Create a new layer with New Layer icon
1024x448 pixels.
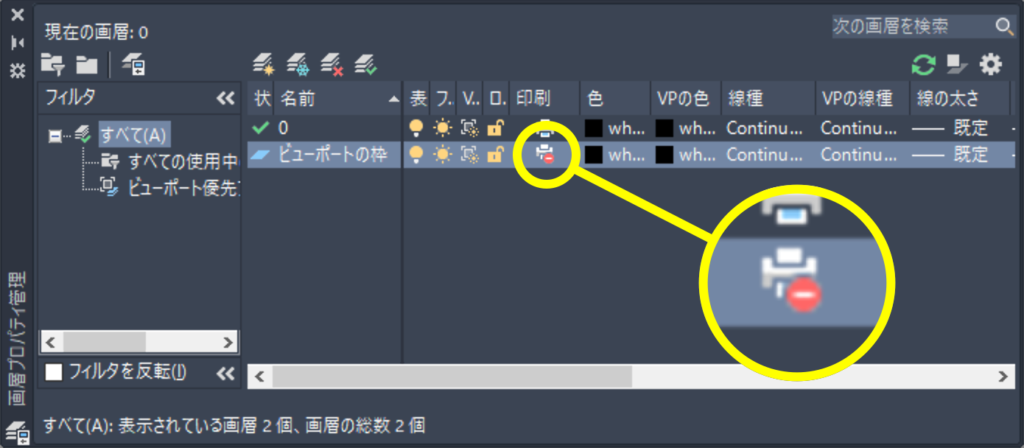tap(264, 64)
